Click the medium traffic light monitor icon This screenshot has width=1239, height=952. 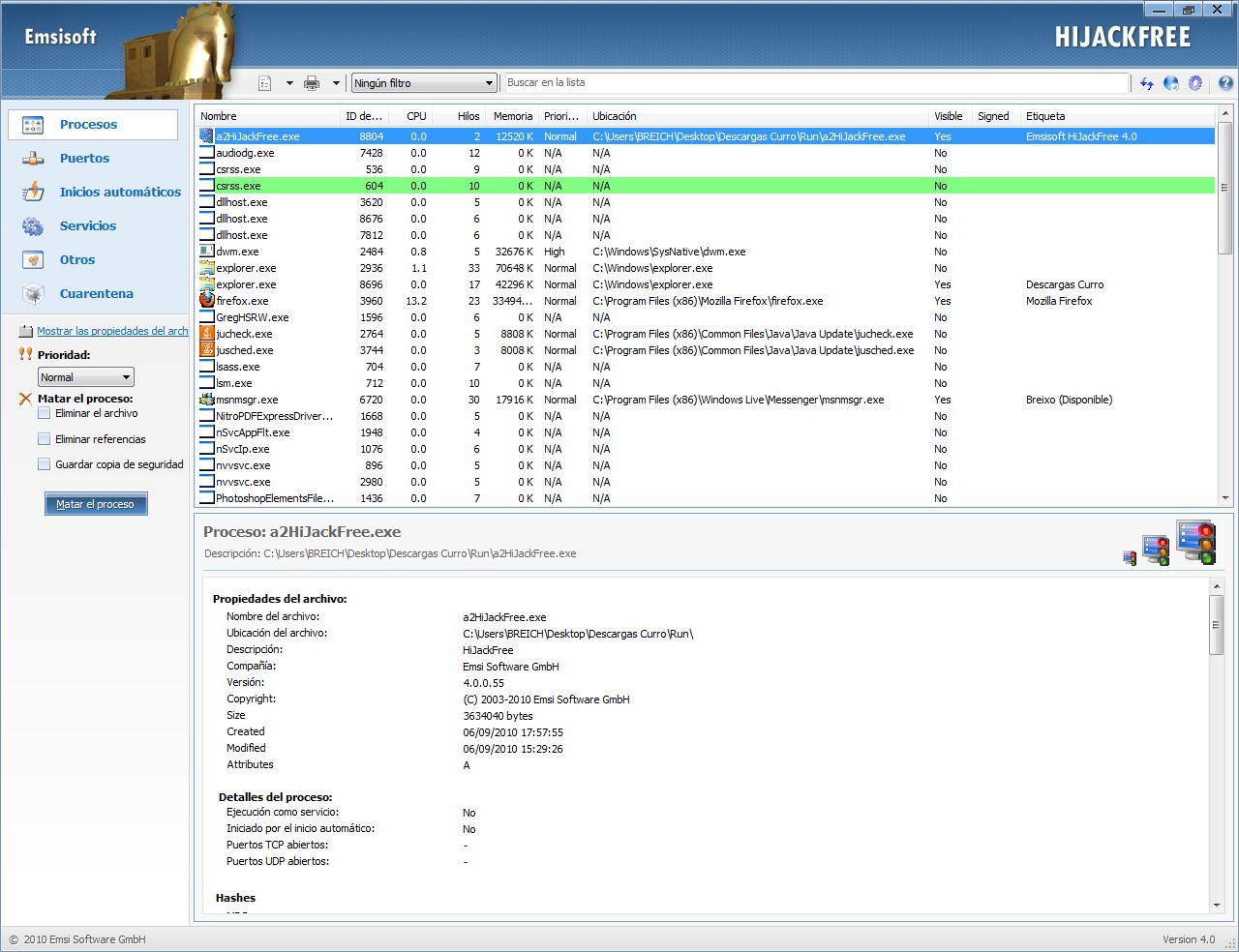click(1156, 550)
